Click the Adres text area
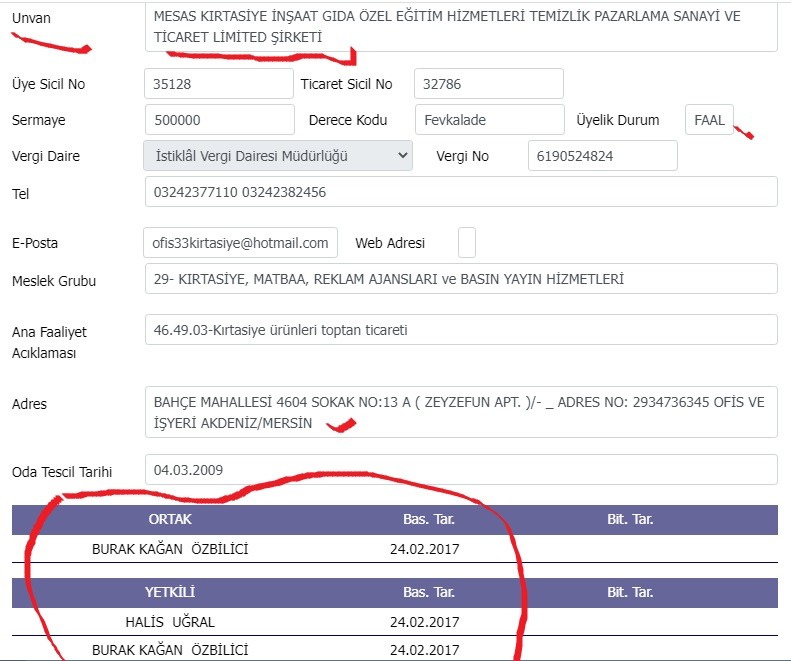This screenshot has width=791, height=661. tap(461, 412)
